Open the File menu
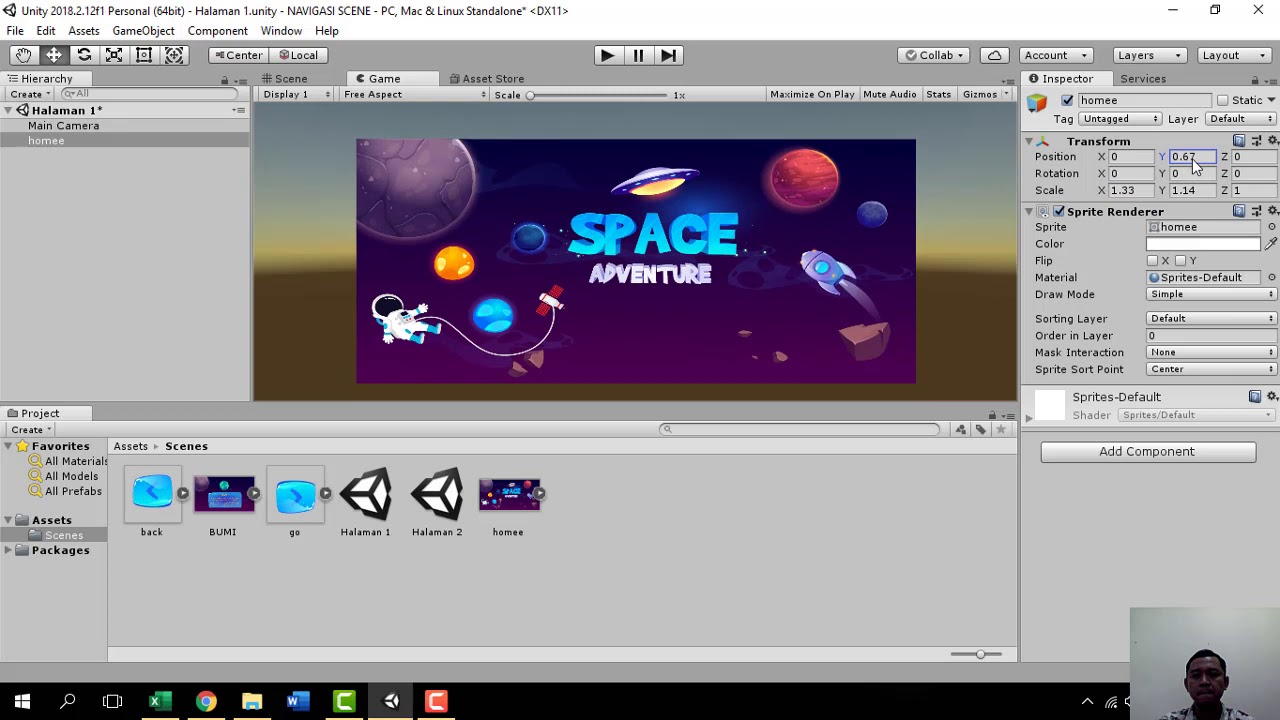1280x720 pixels. pyautogui.click(x=15, y=31)
